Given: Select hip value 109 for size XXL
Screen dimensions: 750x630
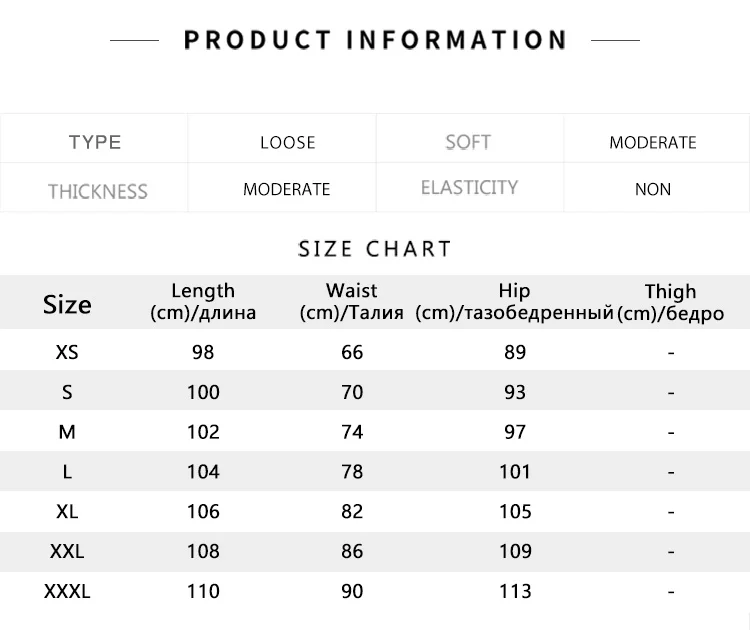Looking at the screenshot, I should (515, 551).
